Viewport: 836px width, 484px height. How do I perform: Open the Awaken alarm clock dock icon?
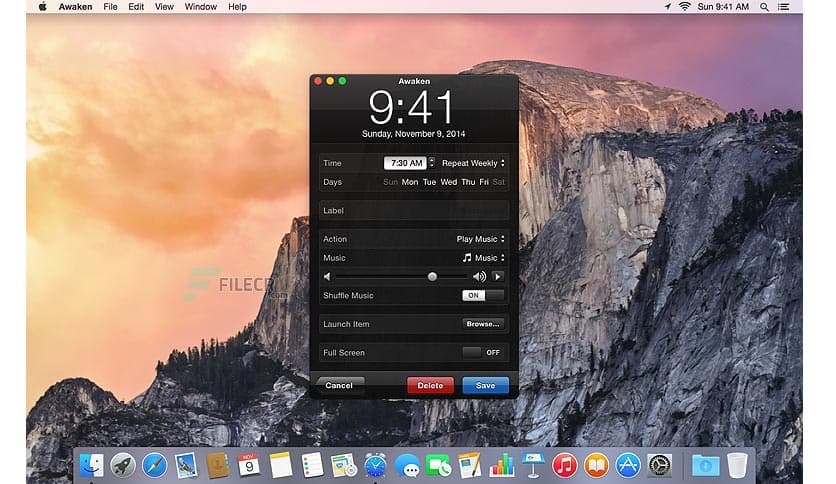point(375,465)
